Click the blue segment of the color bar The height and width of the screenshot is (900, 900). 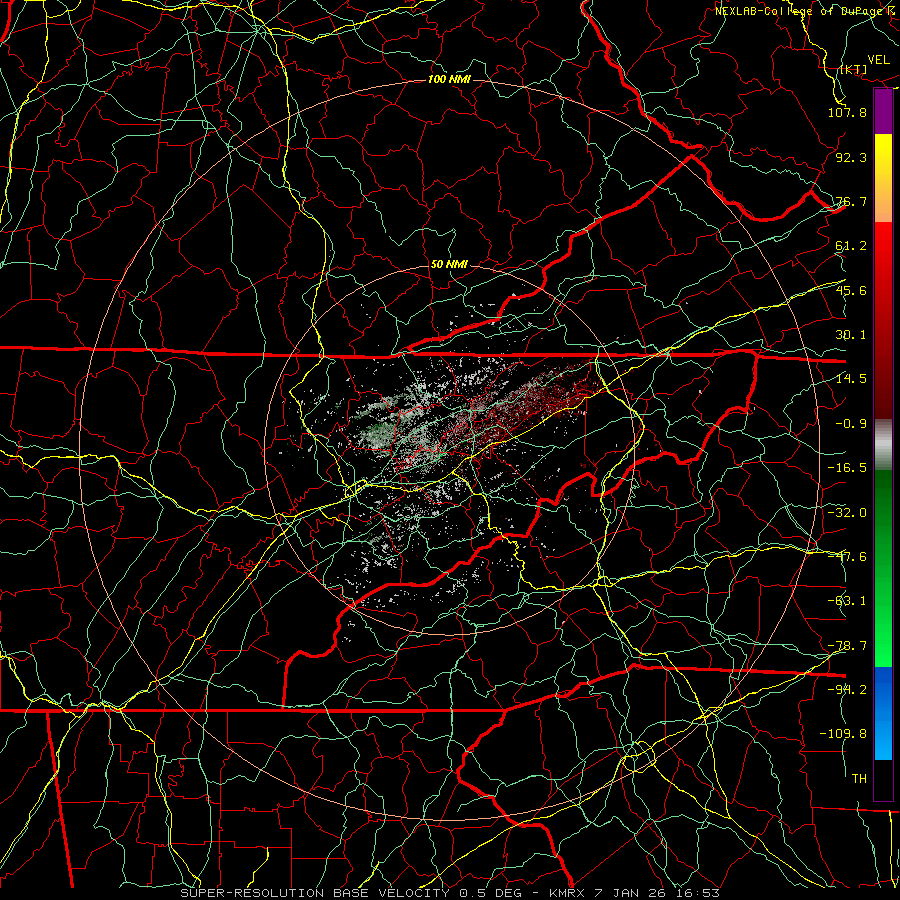tap(883, 713)
